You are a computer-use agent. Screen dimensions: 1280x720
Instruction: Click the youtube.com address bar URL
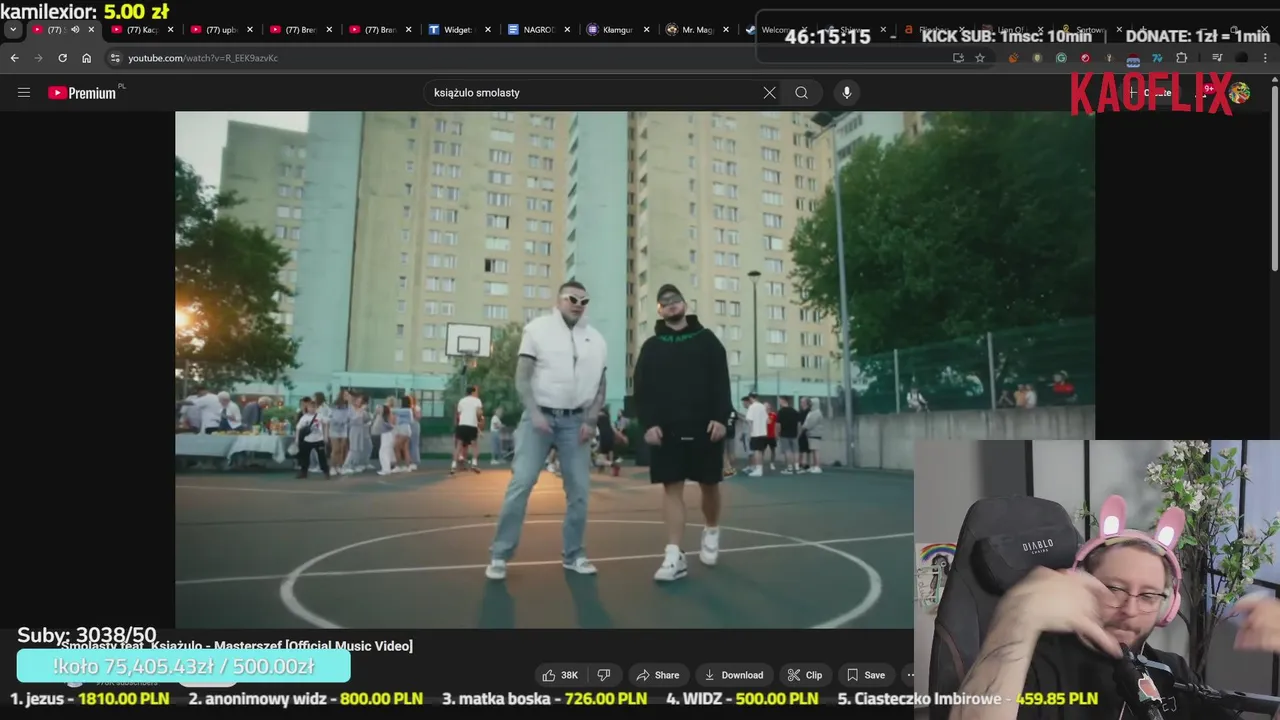pyautogui.click(x=203, y=58)
